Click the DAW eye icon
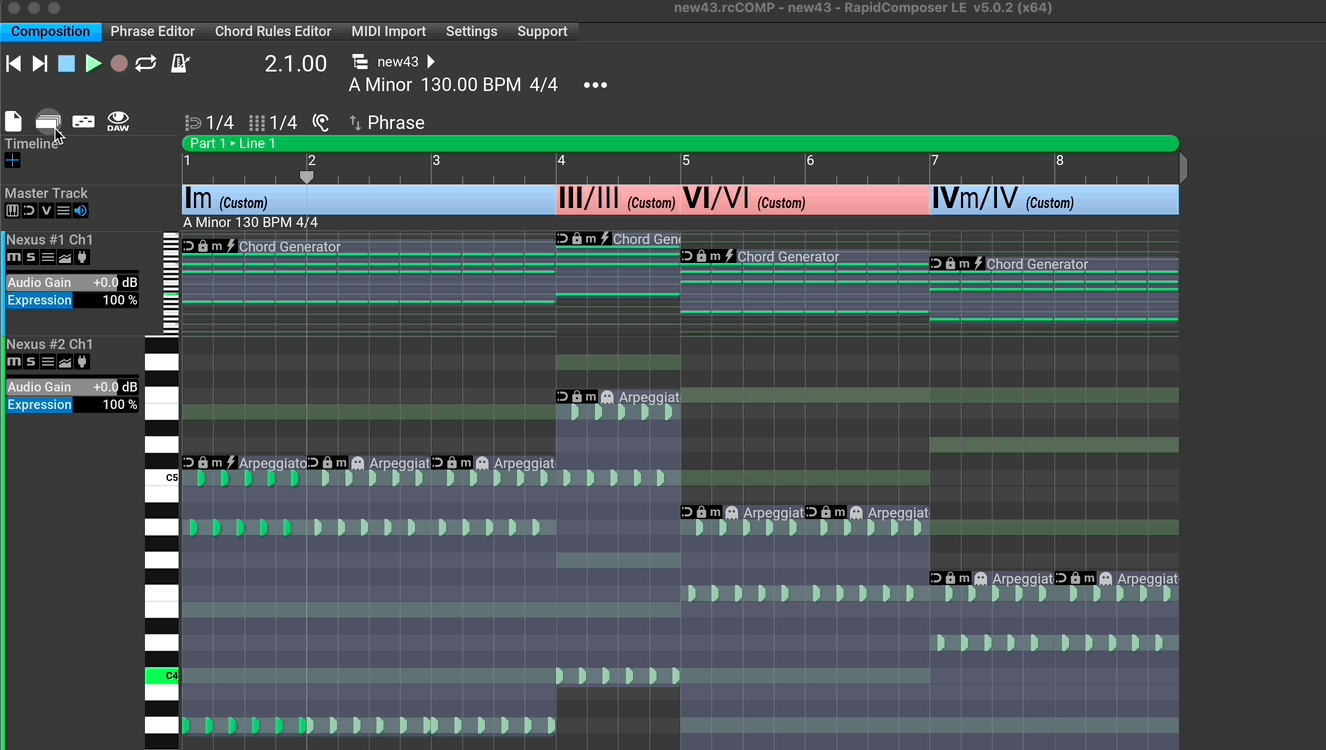The image size is (1326, 750). [118, 121]
